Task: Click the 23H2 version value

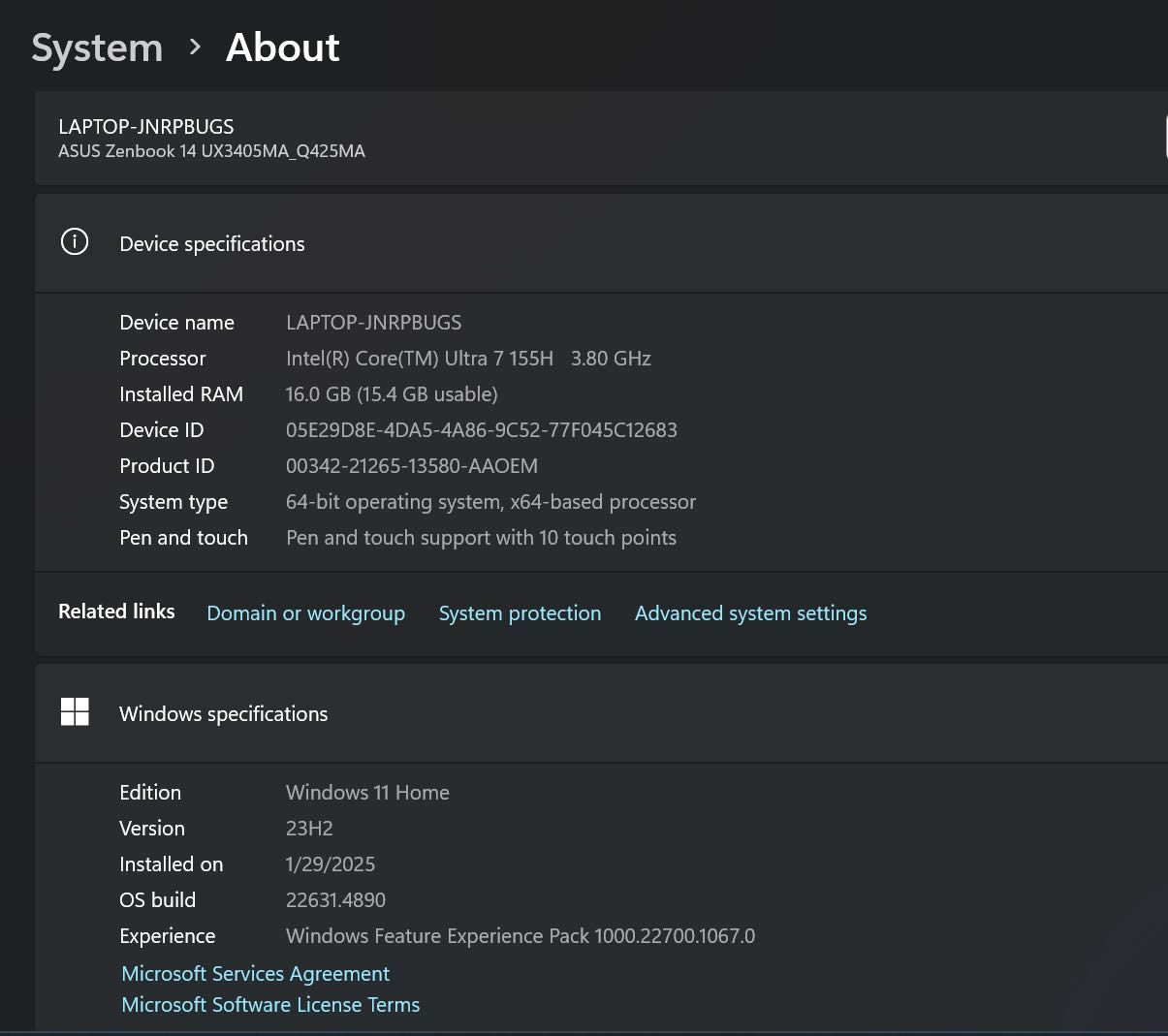Action: [309, 829]
